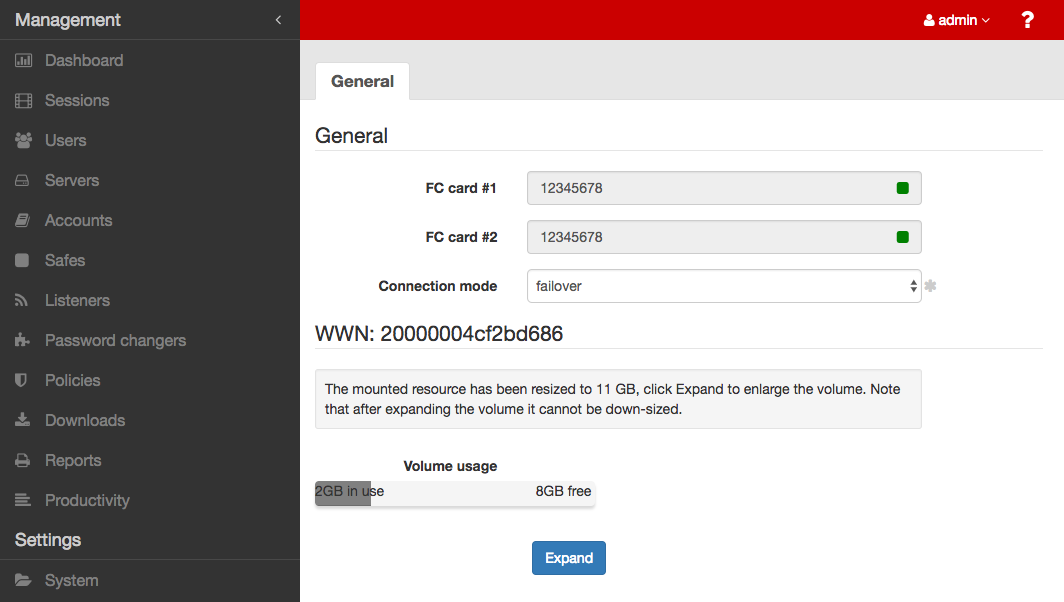Click the Servers drive icon
The image size is (1064, 602).
click(23, 181)
